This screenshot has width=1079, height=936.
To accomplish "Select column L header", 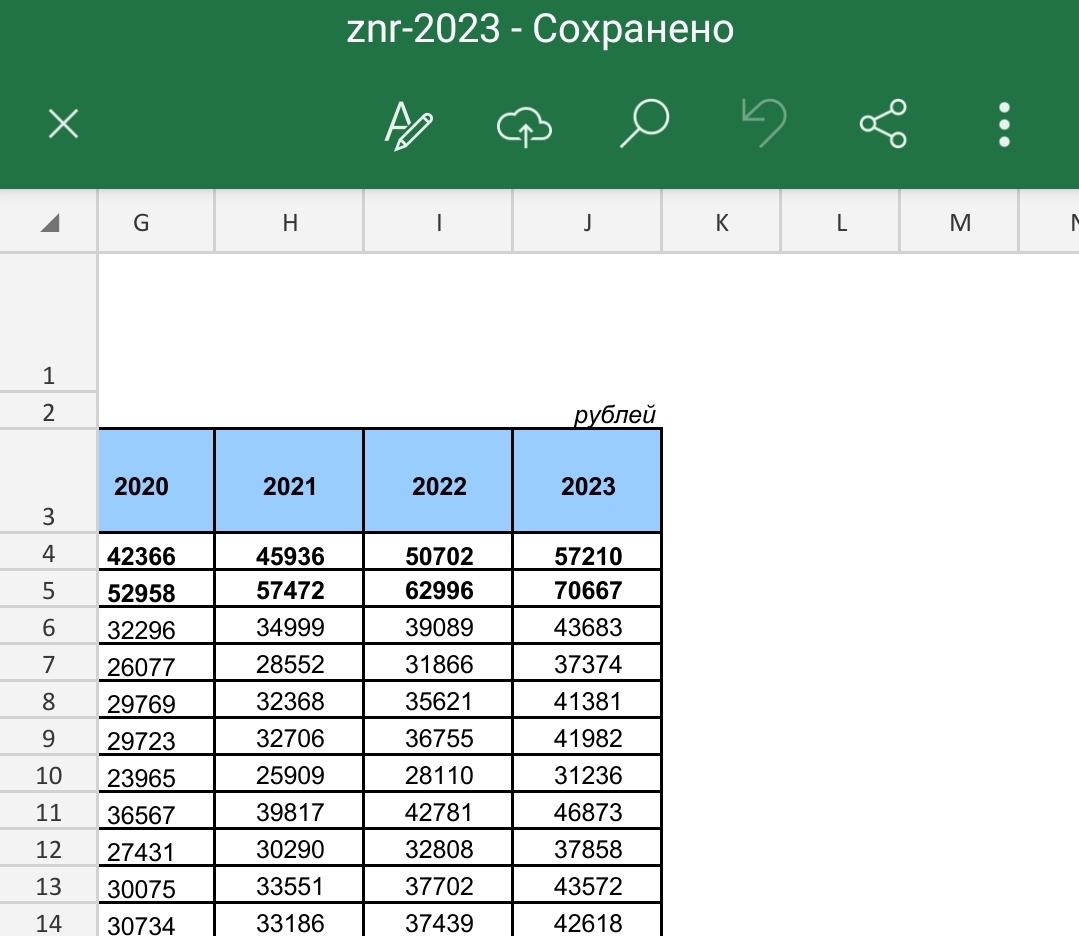I will (840, 223).
